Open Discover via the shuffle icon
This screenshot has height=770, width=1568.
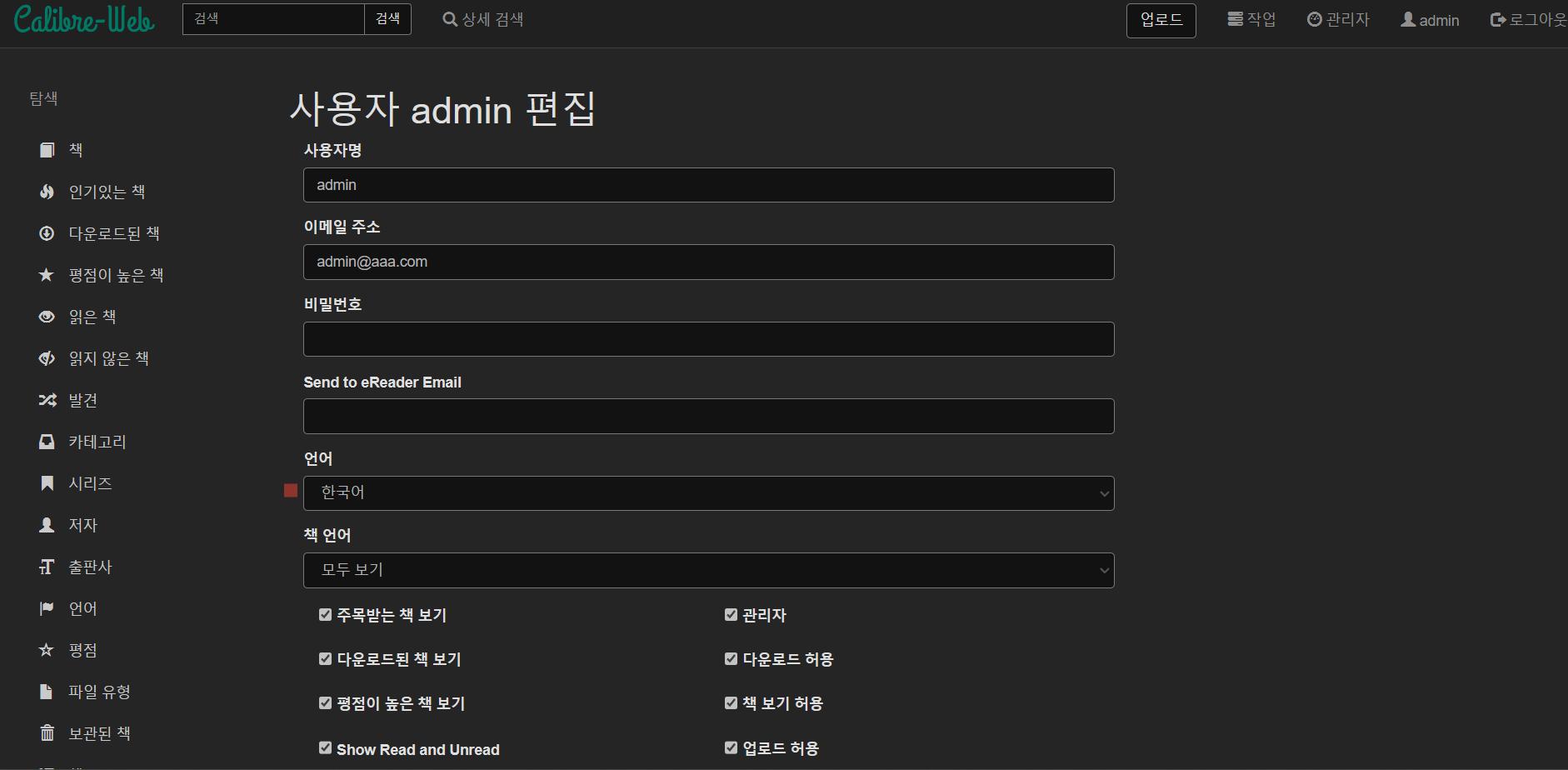coord(47,400)
